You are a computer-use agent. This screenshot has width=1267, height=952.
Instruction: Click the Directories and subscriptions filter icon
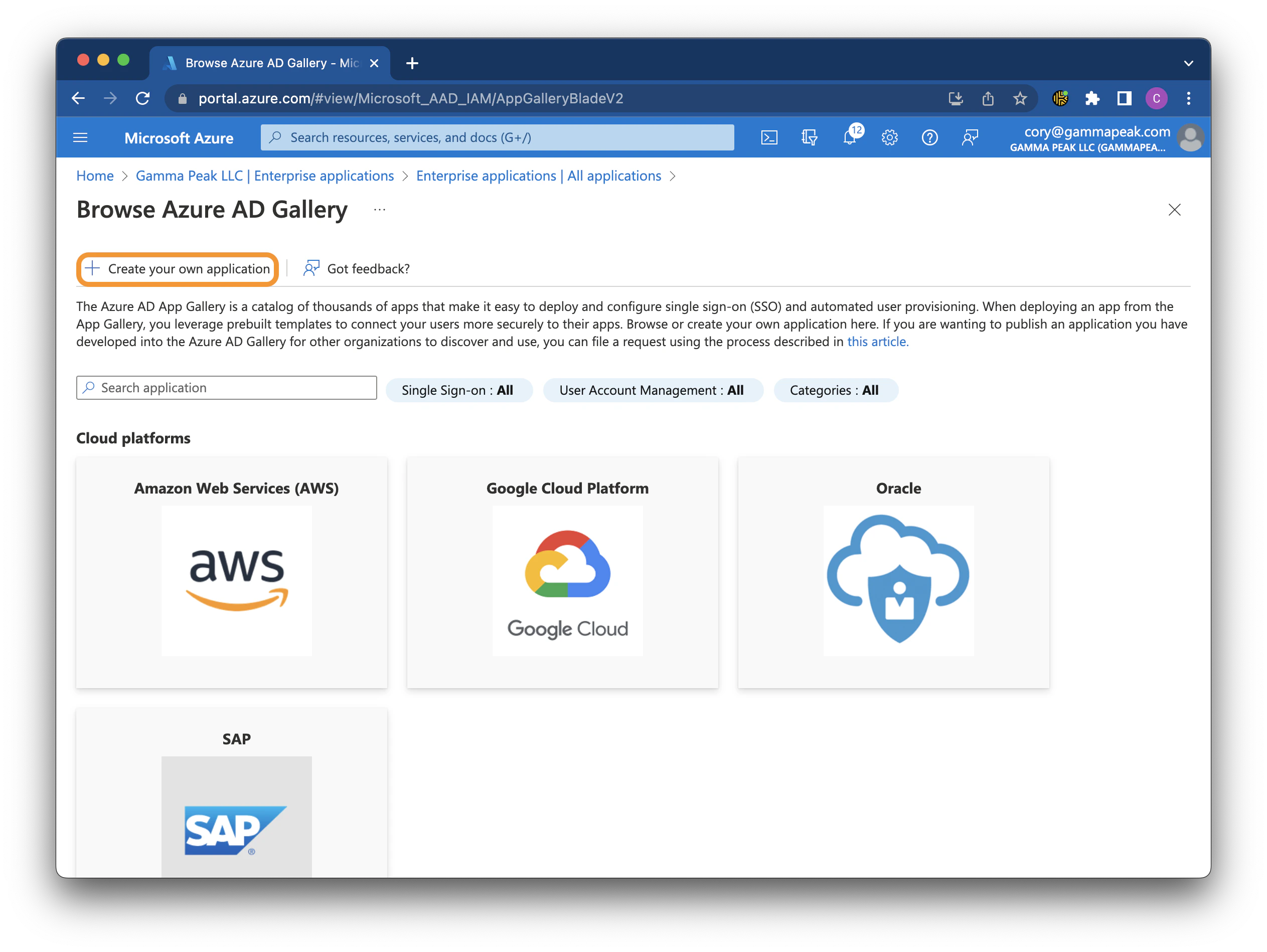click(x=809, y=137)
